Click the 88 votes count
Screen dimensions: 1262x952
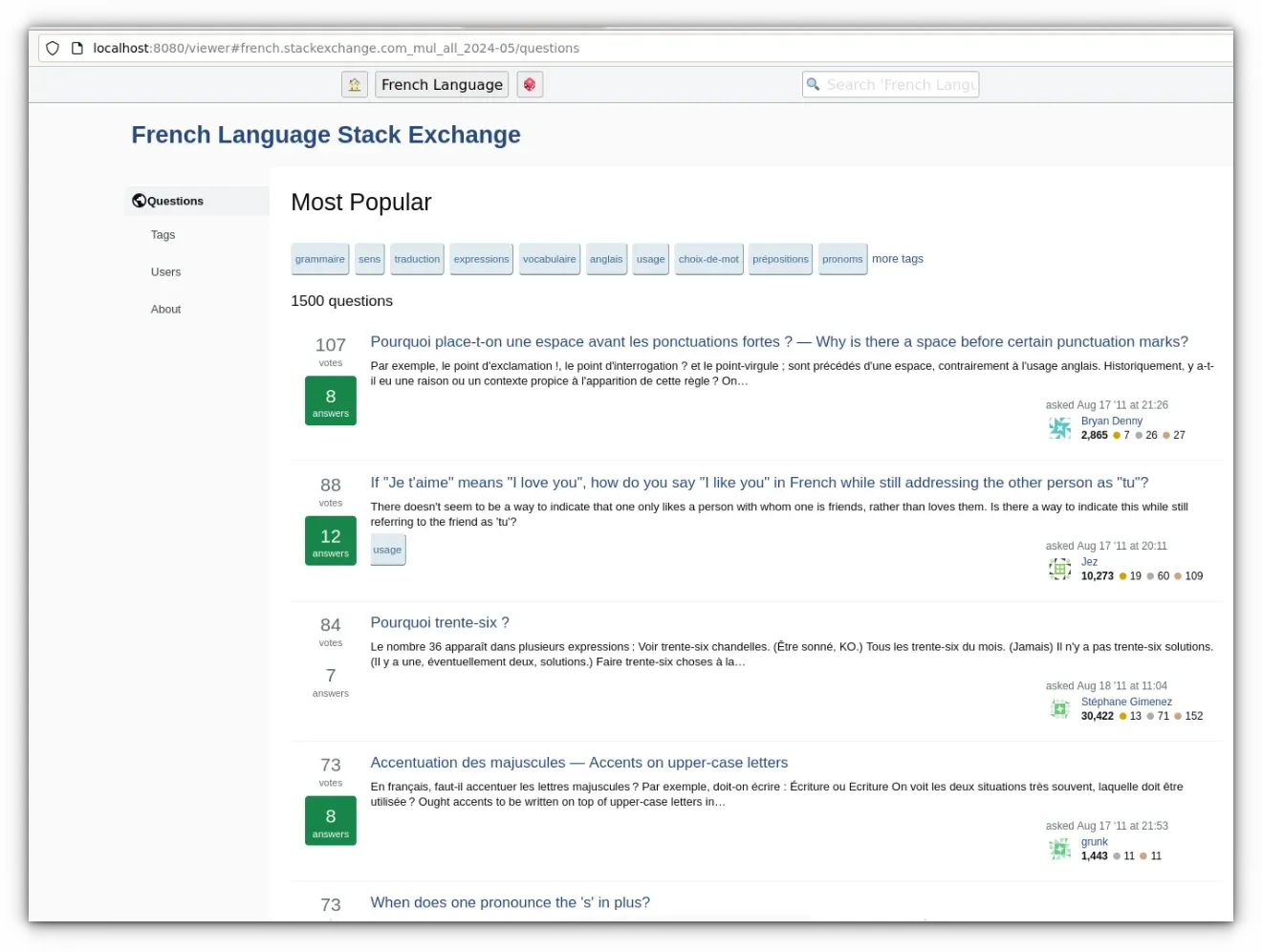coord(331,486)
